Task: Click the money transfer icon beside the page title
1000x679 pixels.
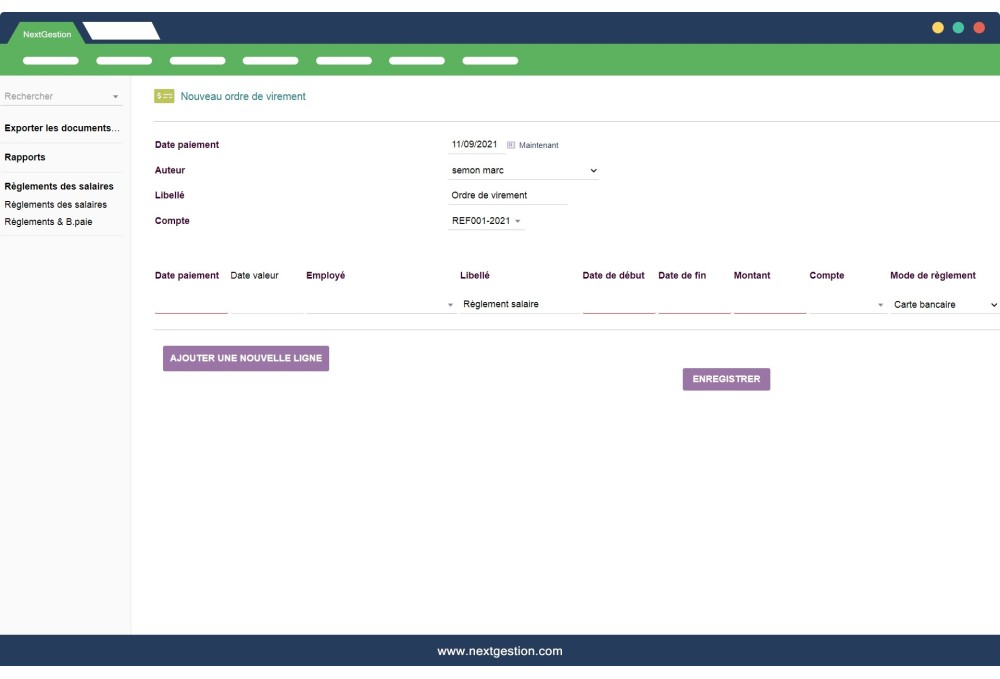Action: [x=162, y=96]
